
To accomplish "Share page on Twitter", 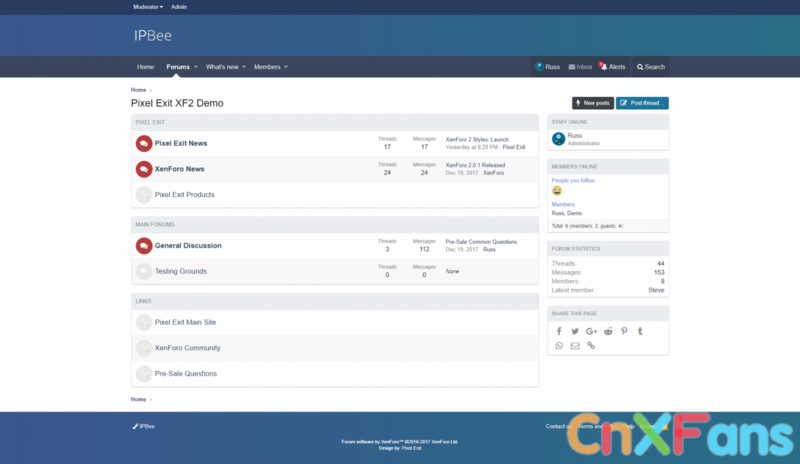I will 575,331.
